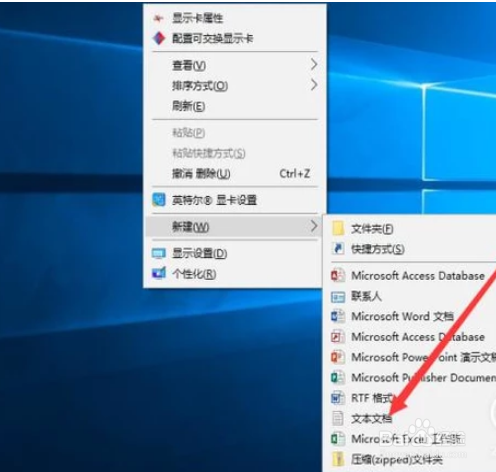
Task: Click the yellow 文件夹 folder icon
Action: click(338, 229)
